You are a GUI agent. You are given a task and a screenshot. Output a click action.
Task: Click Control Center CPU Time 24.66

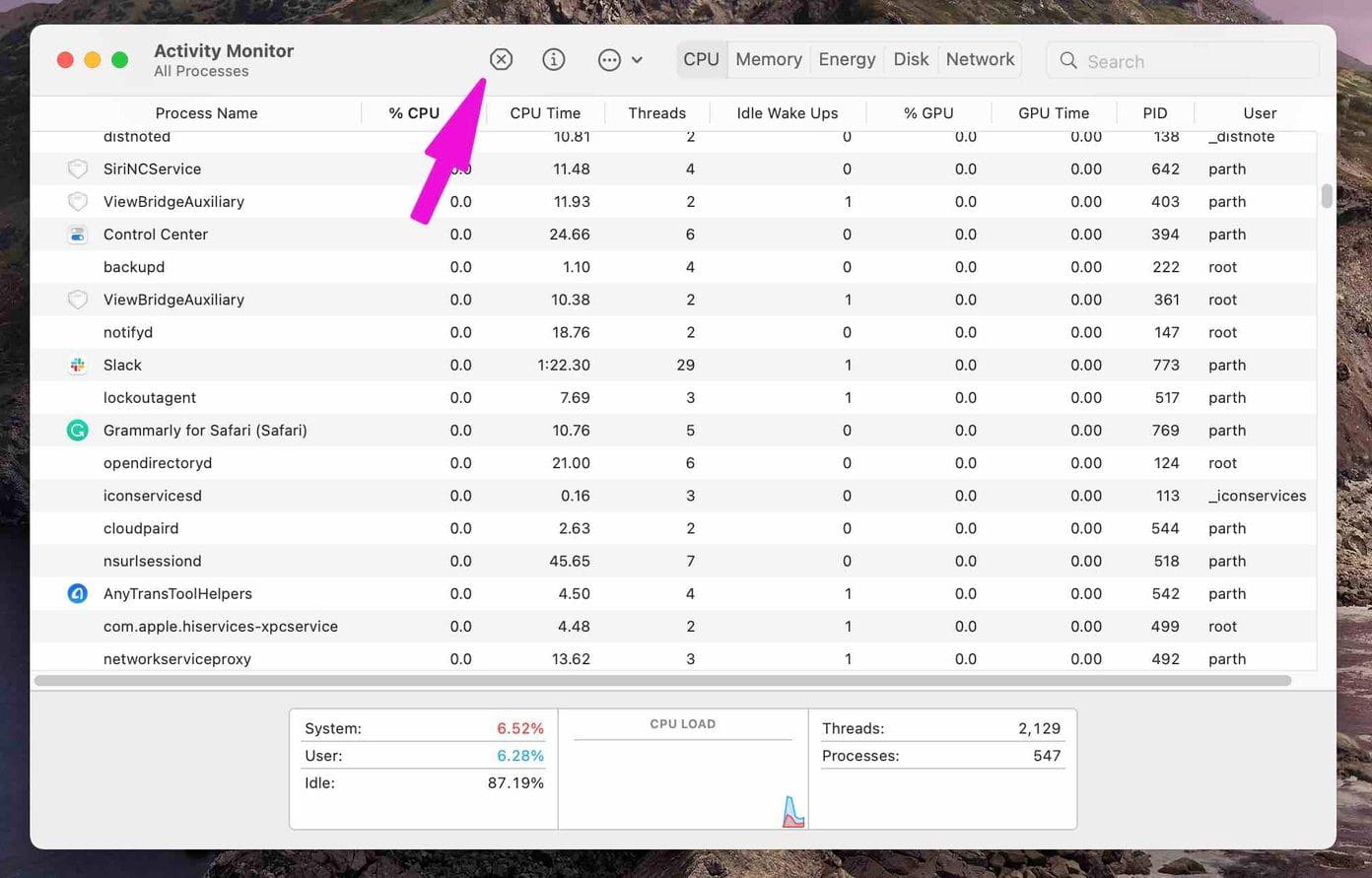click(x=570, y=235)
